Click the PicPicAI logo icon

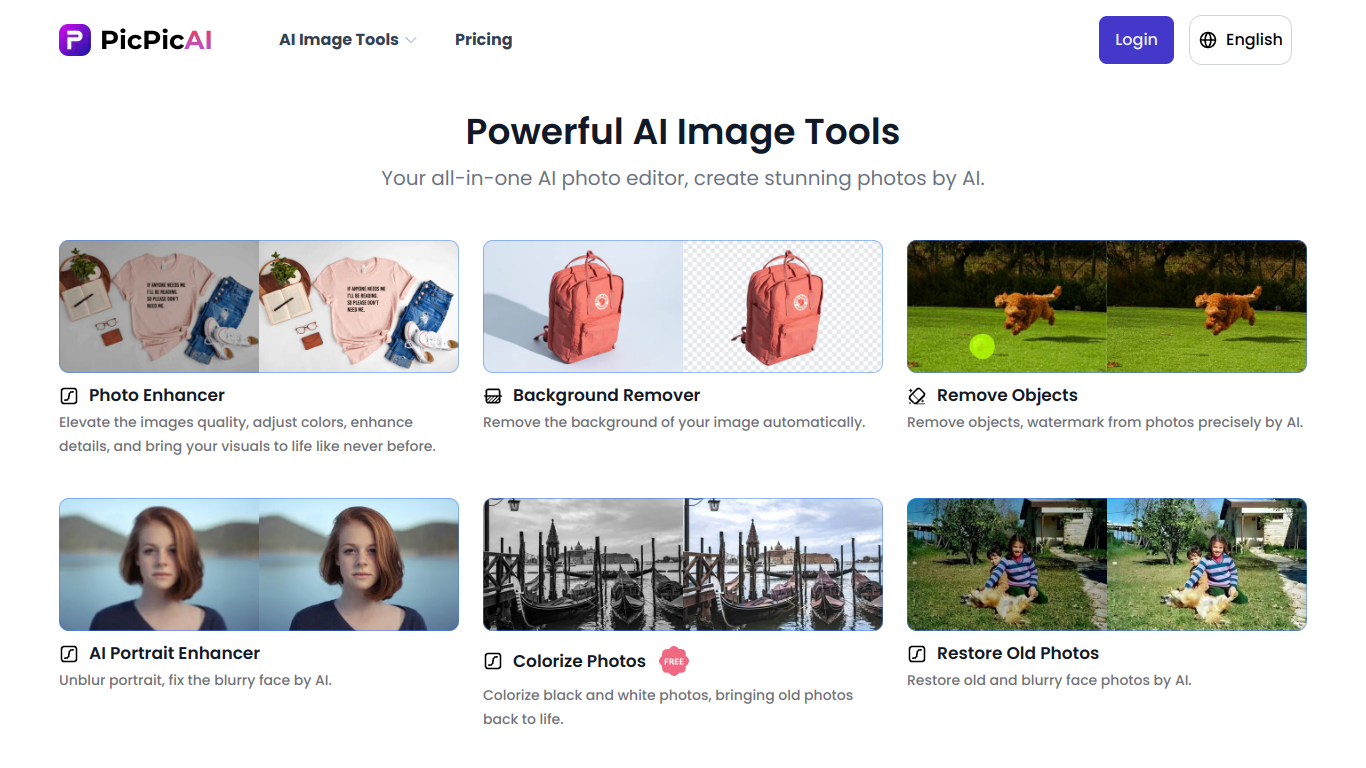75,40
